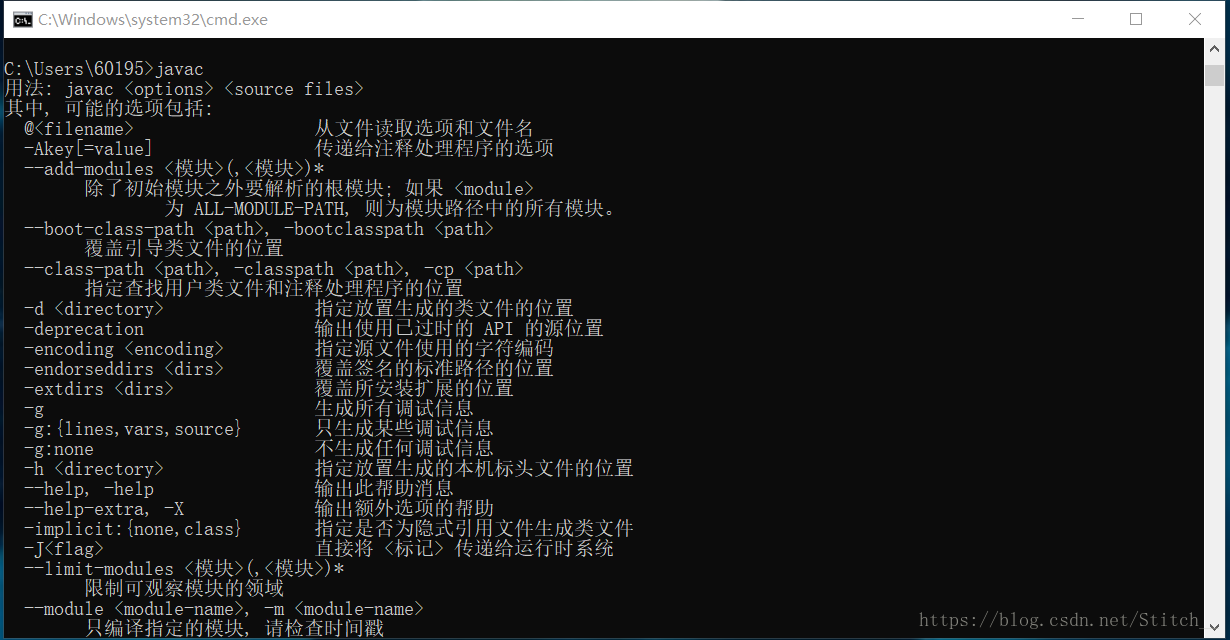
Task: Click the scrollbar up arrow
Action: click(x=1214, y=49)
